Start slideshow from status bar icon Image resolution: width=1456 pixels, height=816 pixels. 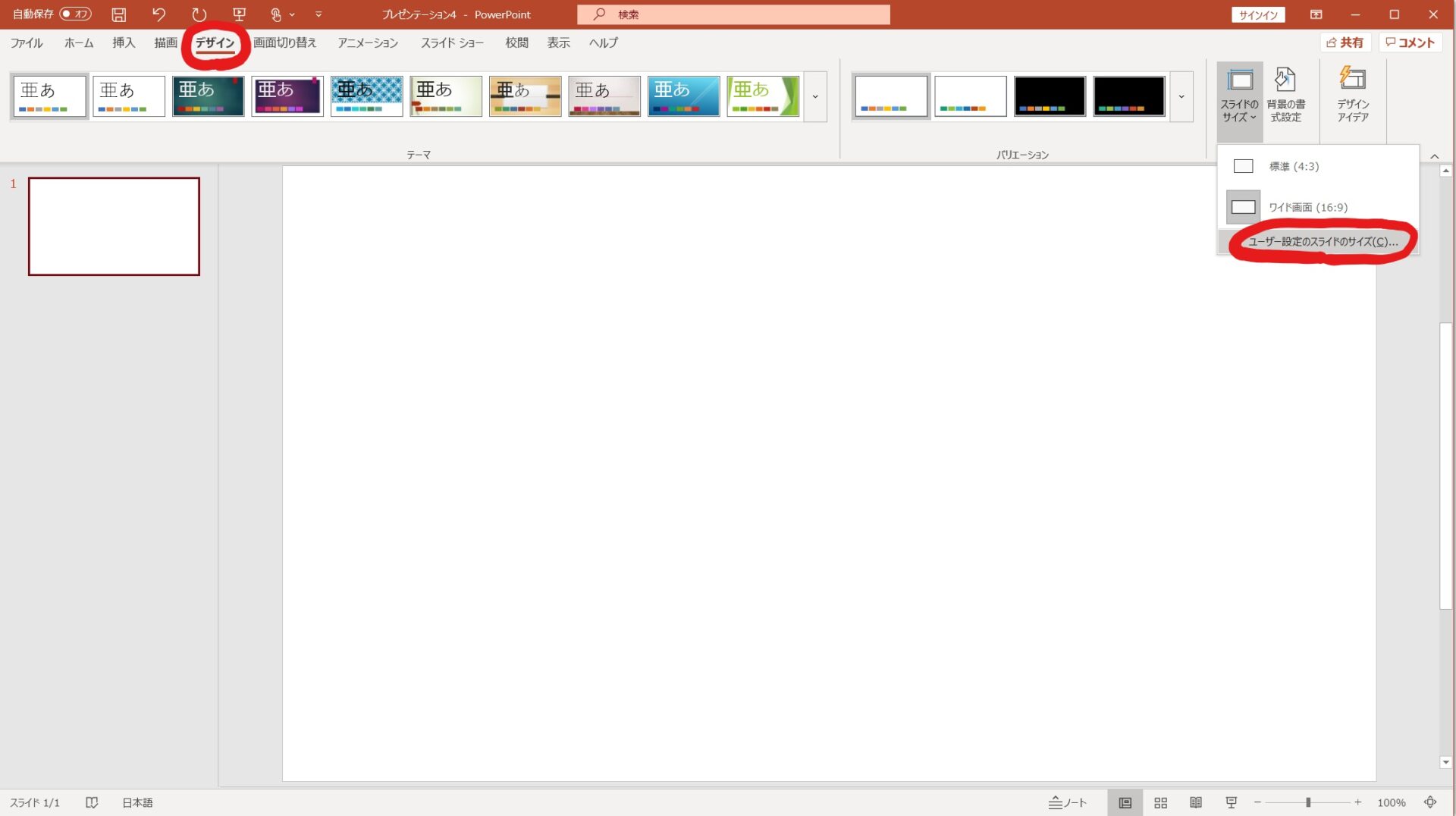pos(1232,802)
